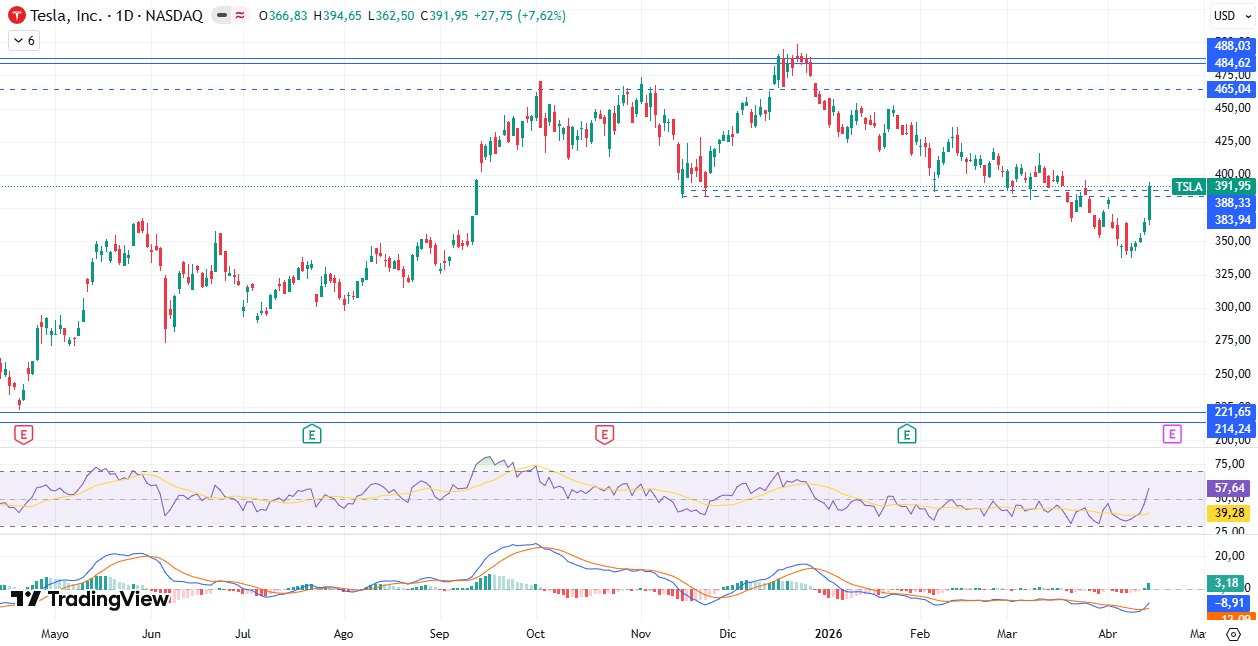Select the TSLA 391,95 current price label

[x=1213, y=186]
